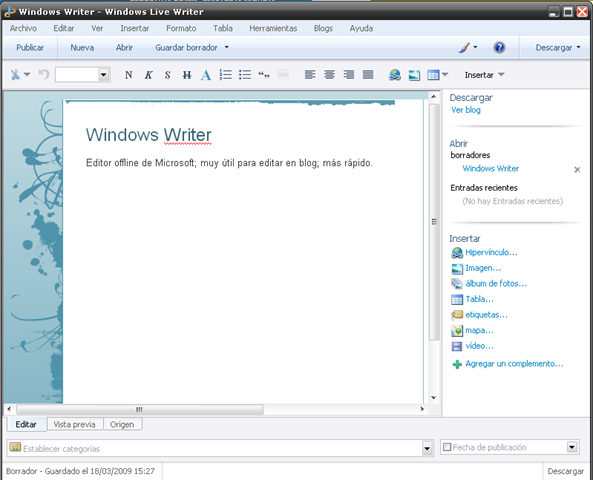Expand the Guardar borrador dropdown arrow

pos(227,47)
